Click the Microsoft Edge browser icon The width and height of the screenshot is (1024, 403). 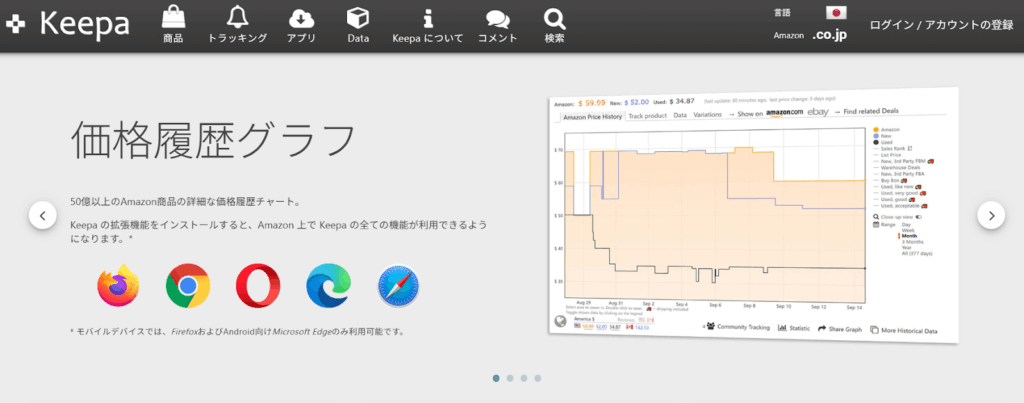coord(328,285)
